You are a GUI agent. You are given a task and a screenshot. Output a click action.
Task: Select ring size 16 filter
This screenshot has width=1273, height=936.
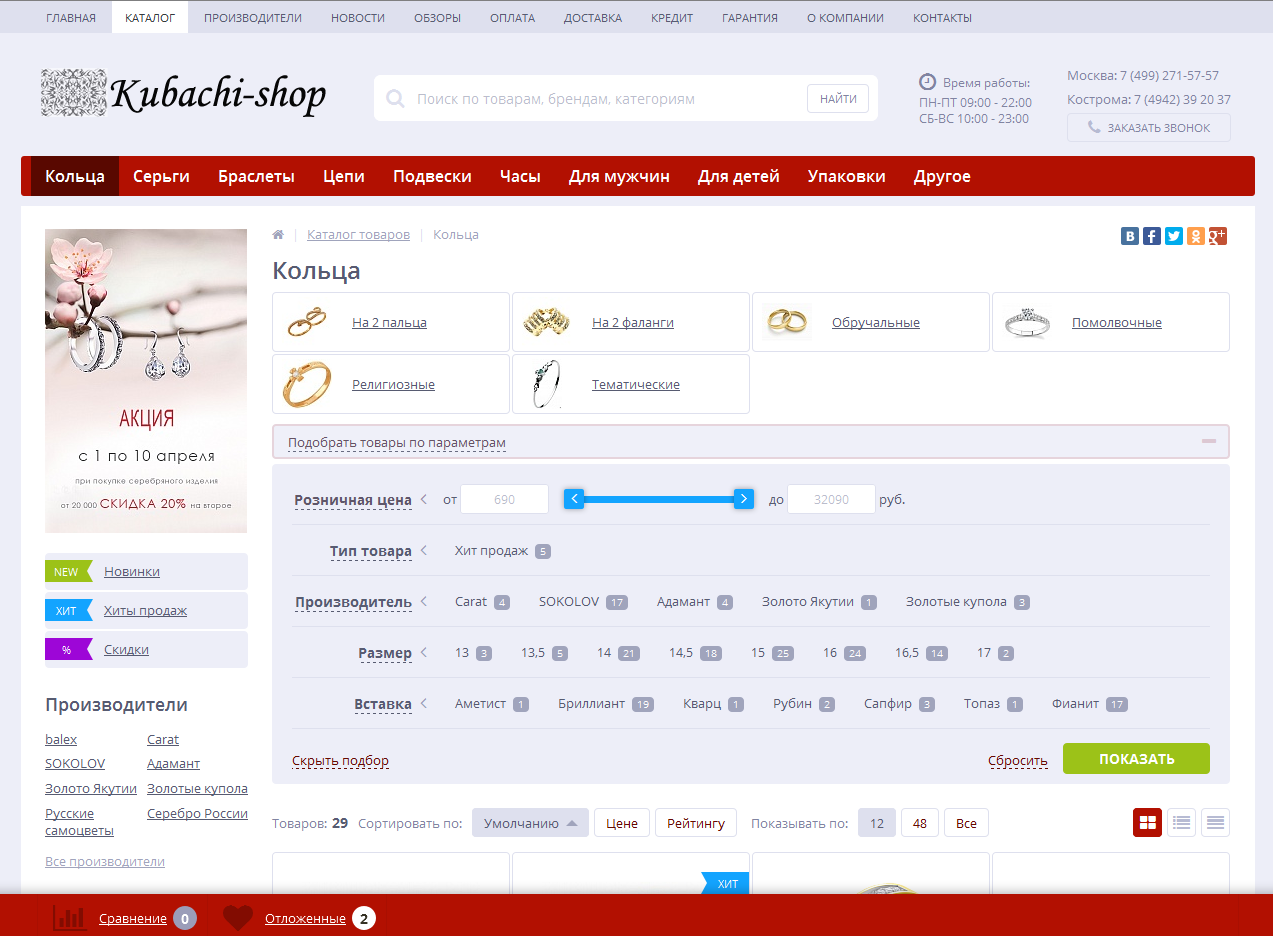(x=830, y=653)
